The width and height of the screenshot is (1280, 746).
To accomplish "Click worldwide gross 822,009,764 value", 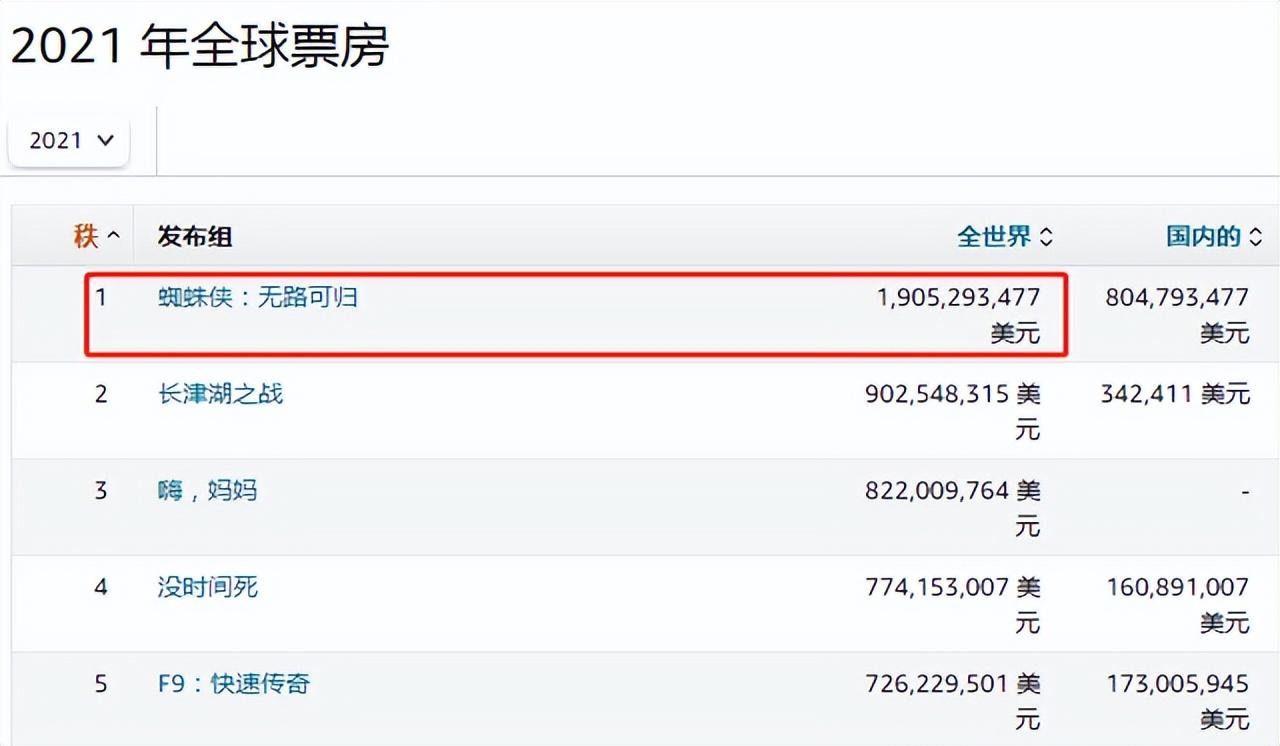I will [937, 491].
